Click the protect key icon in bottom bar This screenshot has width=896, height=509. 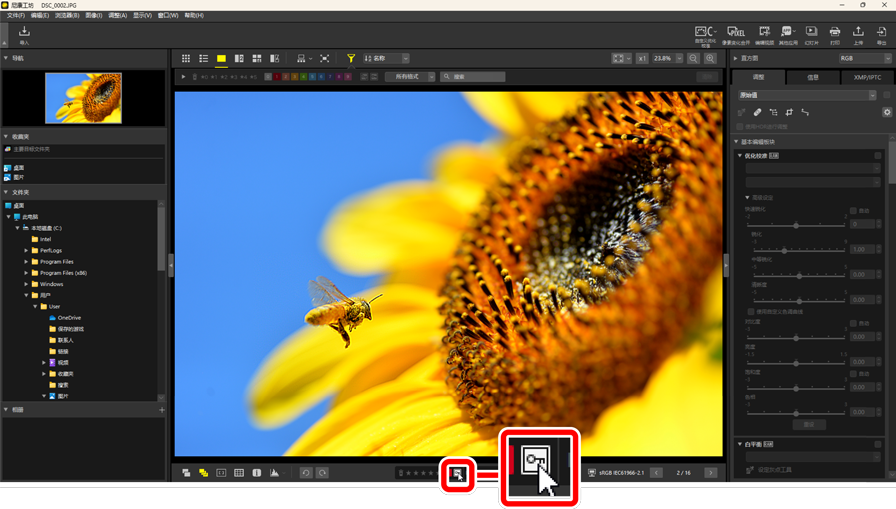457,473
